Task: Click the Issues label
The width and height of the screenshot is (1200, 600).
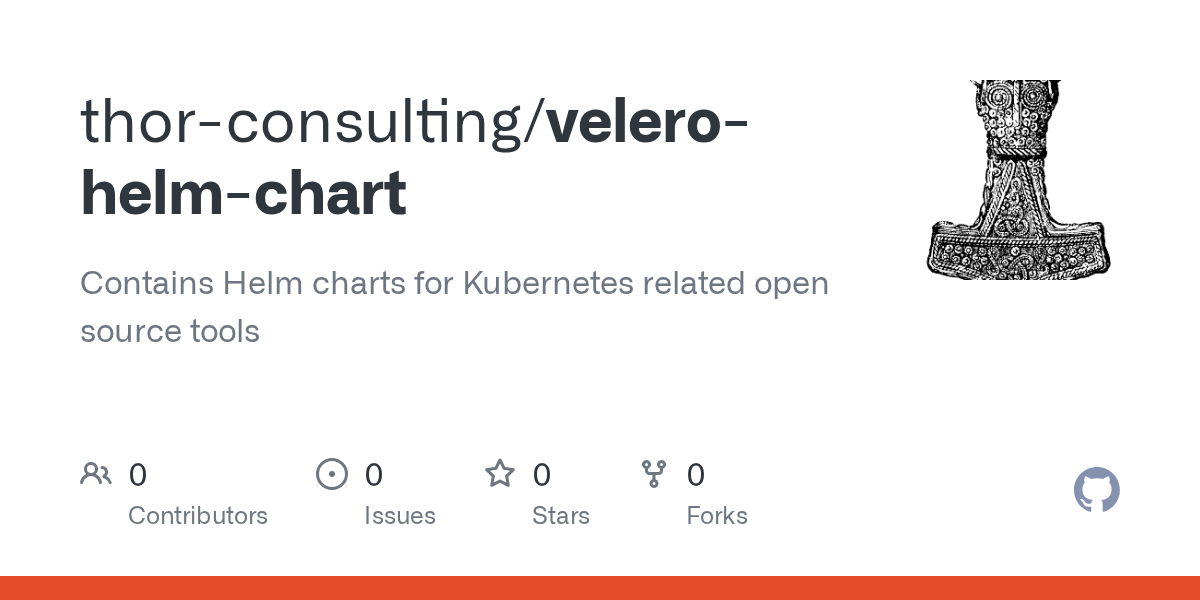Action: pos(400,516)
